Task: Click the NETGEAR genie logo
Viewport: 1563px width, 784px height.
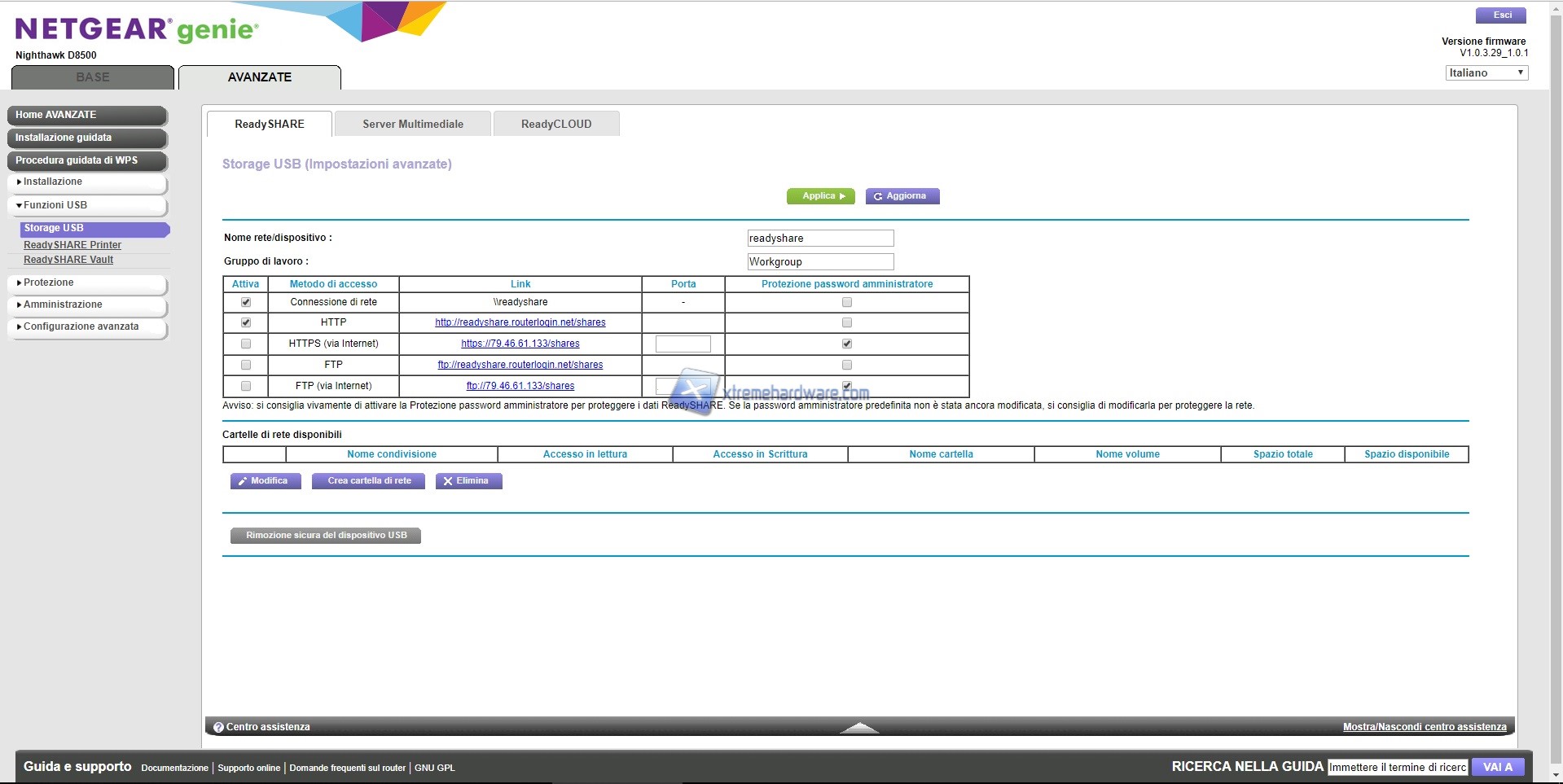Action: [137, 30]
